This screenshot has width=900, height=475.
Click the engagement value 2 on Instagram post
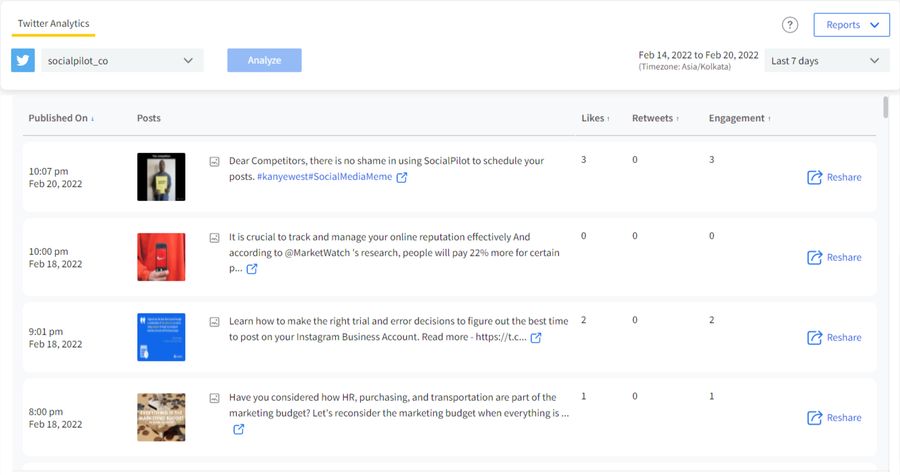tap(711, 320)
